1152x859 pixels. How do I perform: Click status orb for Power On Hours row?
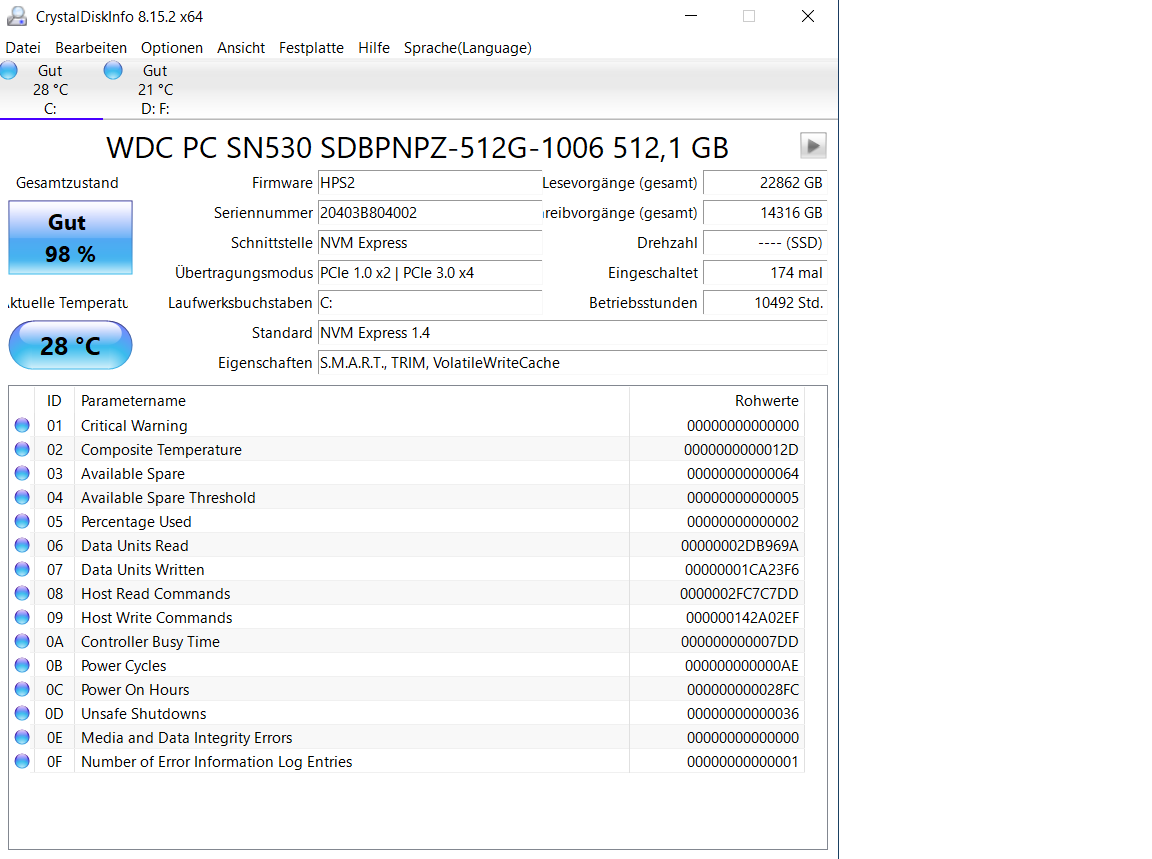point(22,689)
